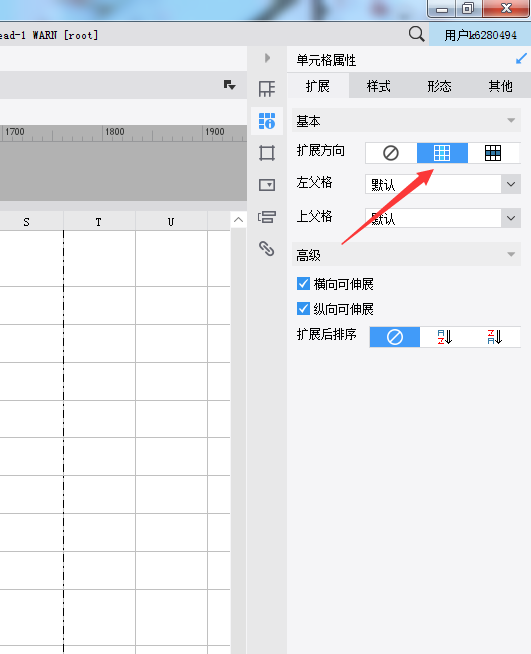This screenshot has width=531, height=654.
Task: Open the 上父格 dropdown
Action: (443, 218)
